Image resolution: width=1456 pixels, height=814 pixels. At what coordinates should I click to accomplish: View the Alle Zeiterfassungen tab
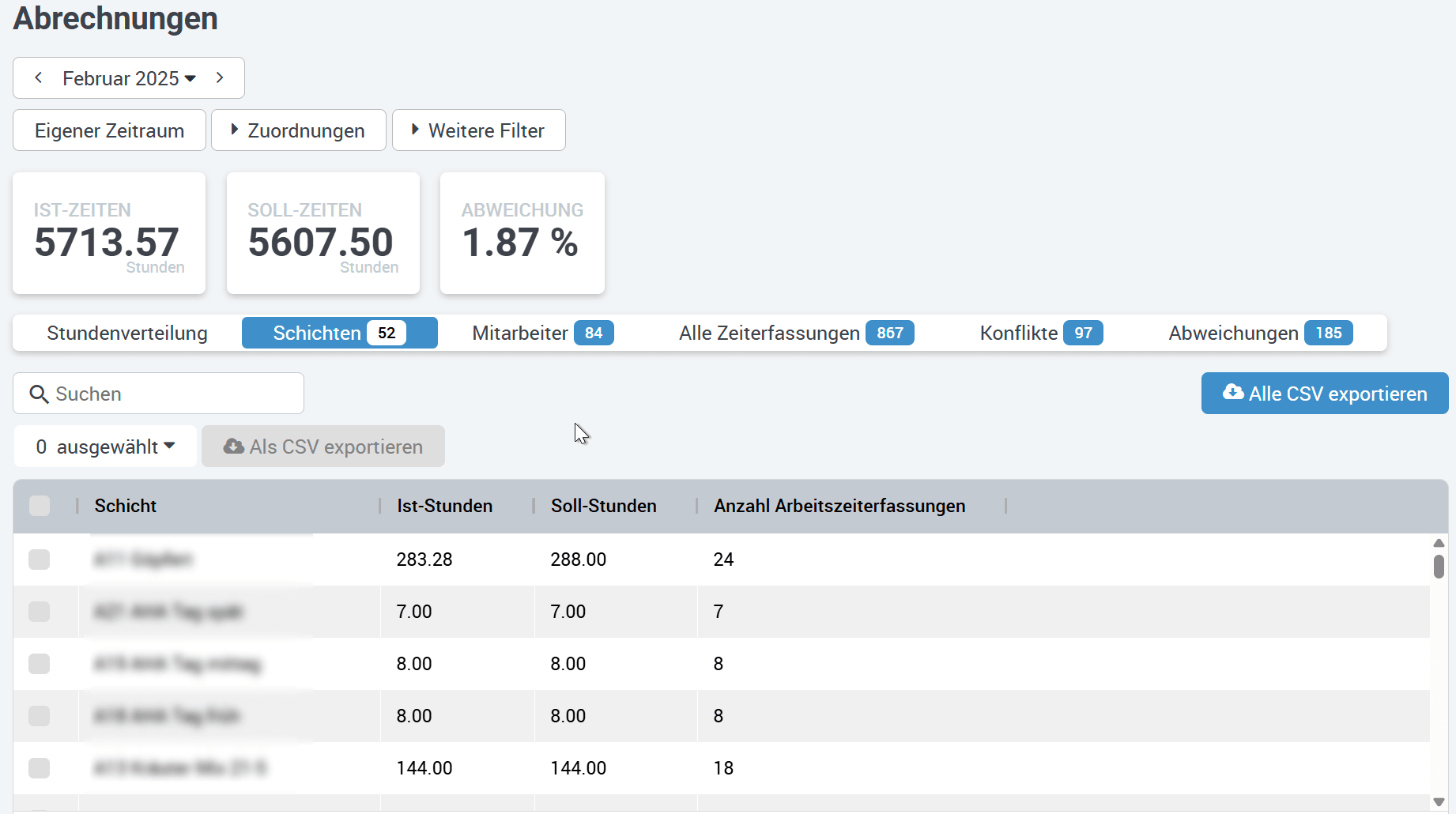pyautogui.click(x=768, y=333)
